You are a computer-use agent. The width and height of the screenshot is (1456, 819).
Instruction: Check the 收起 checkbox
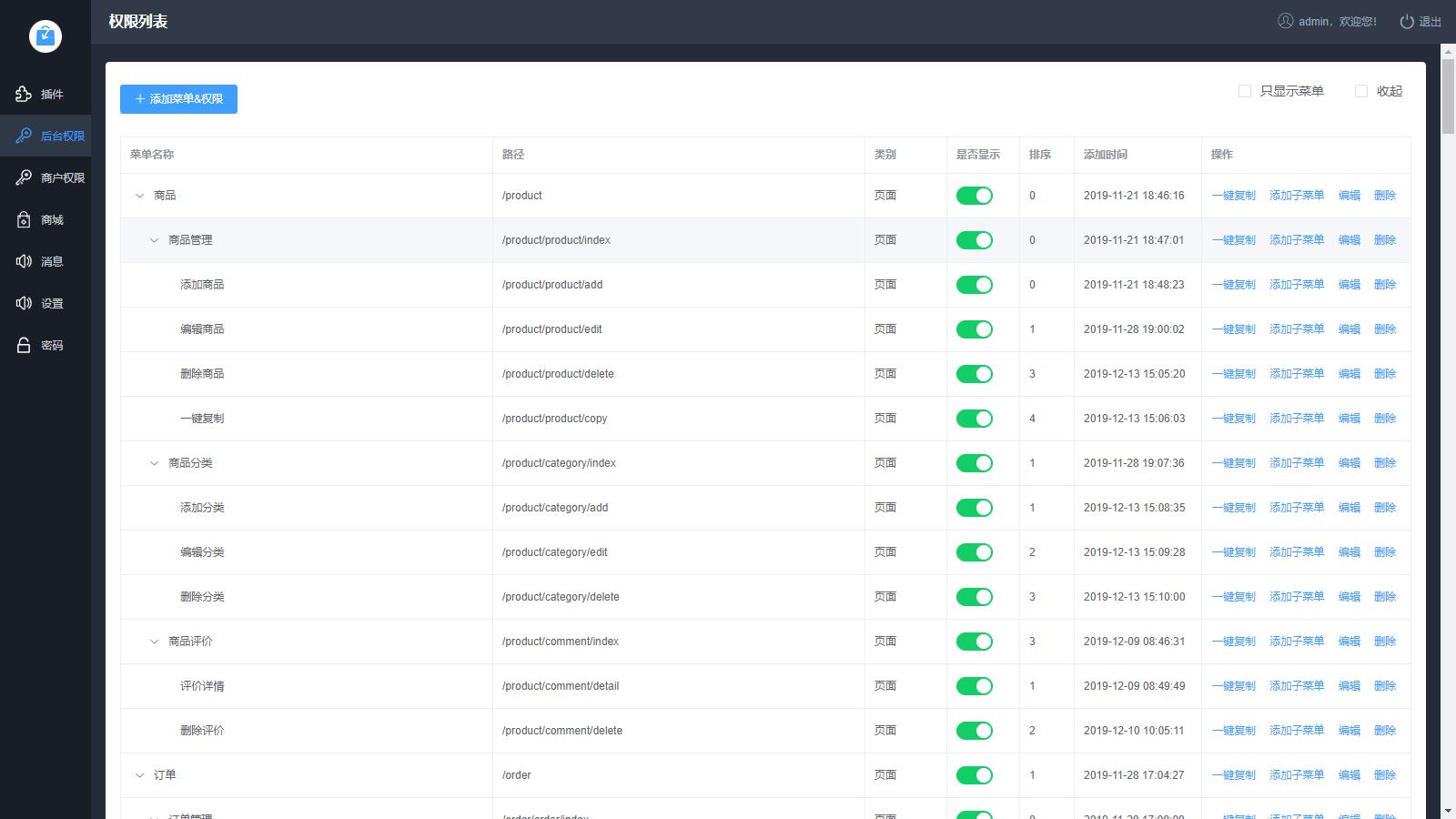tap(1361, 91)
